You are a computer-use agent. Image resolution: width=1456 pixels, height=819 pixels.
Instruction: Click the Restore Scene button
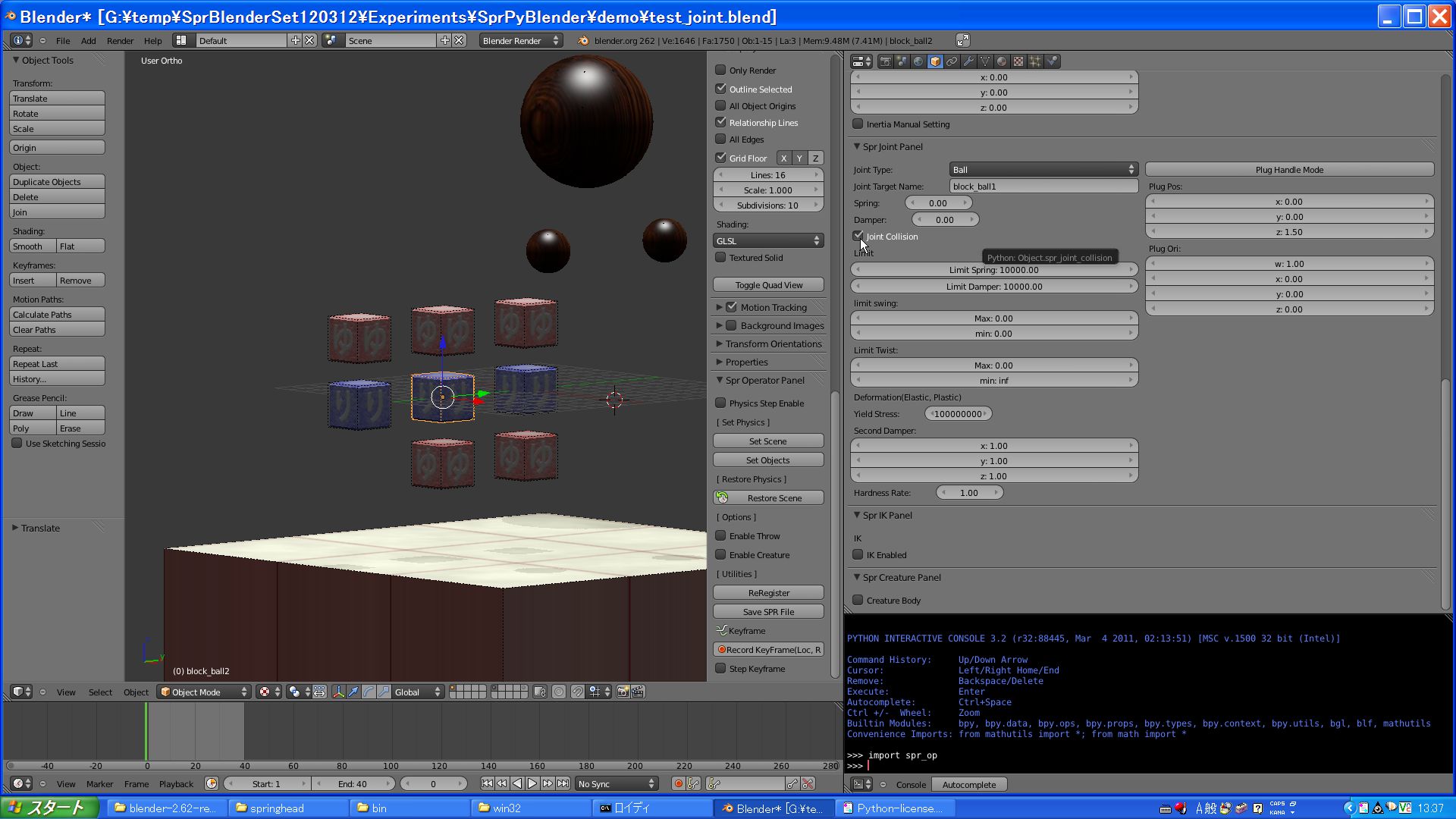pos(768,497)
